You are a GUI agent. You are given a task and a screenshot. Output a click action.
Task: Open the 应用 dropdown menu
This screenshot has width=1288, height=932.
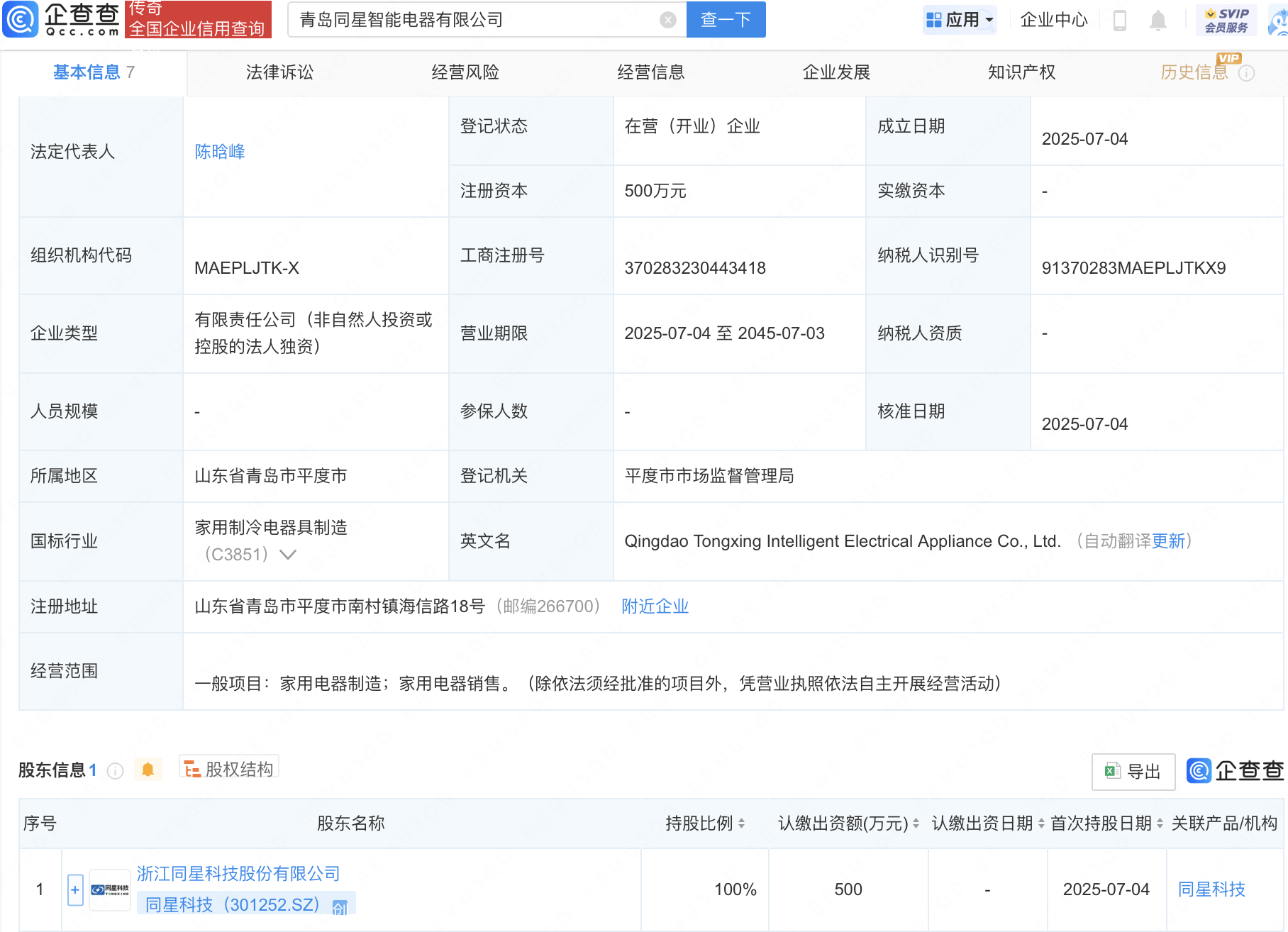(x=960, y=20)
